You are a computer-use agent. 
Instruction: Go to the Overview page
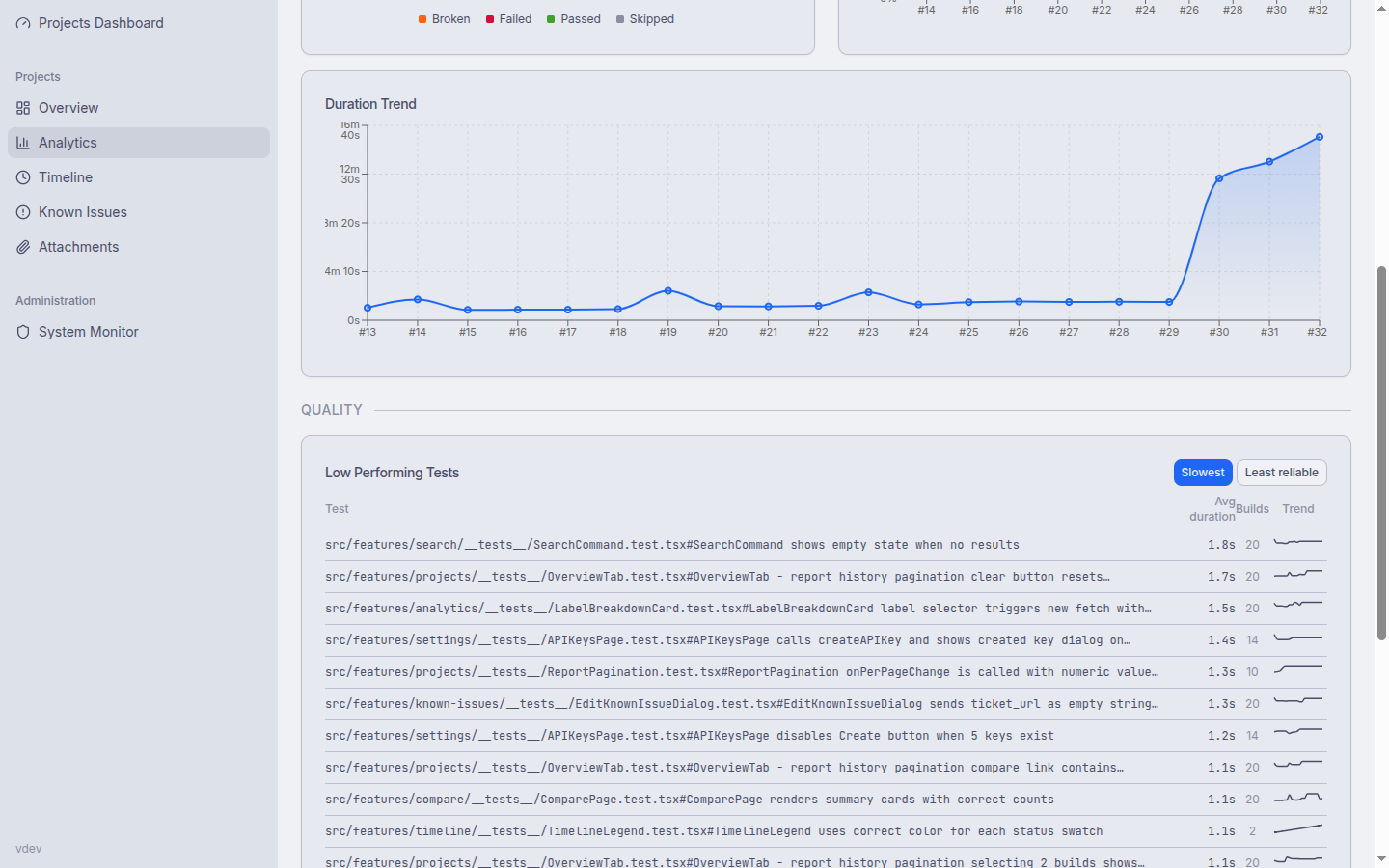[x=139, y=108]
